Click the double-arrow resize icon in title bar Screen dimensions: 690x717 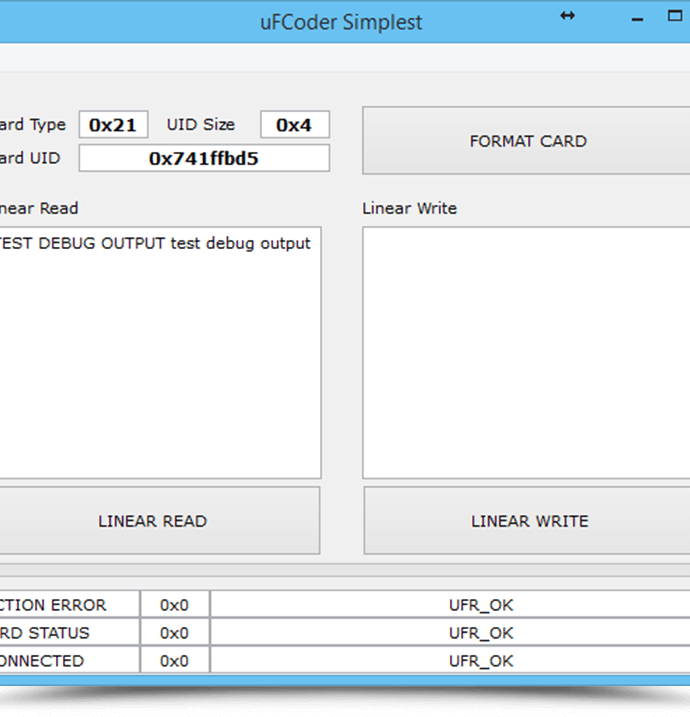pos(567,16)
